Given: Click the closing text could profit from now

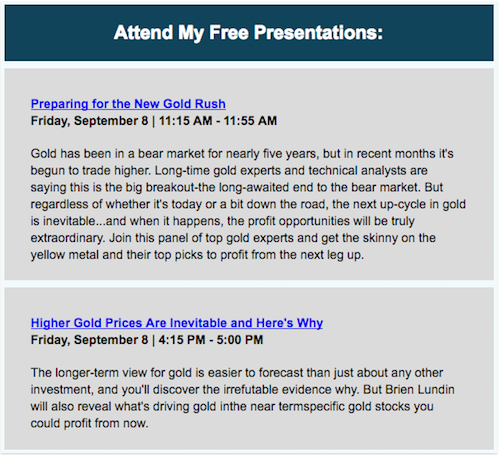Looking at the screenshot, I should (89, 423).
